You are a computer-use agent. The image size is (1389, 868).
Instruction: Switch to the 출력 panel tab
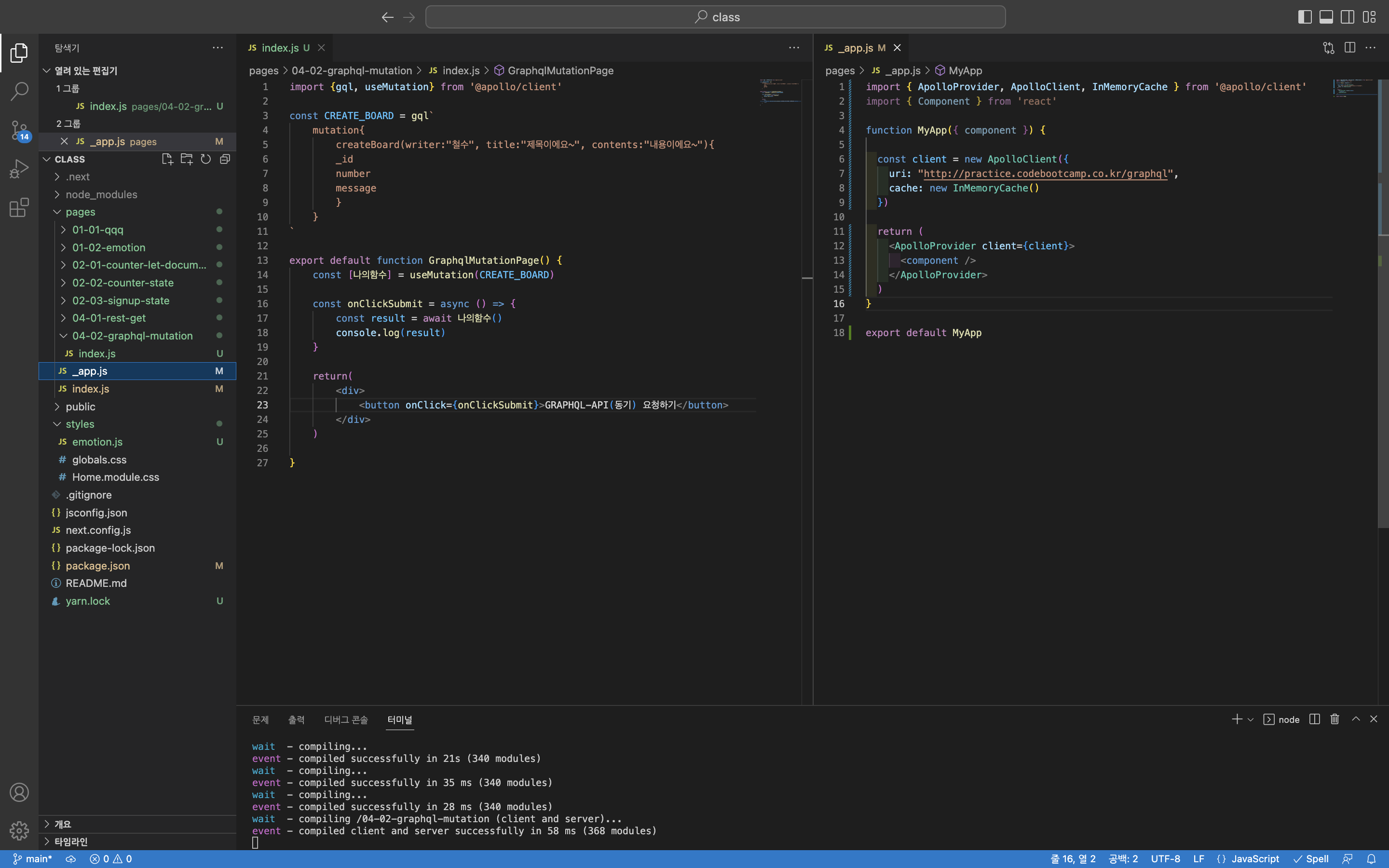click(296, 719)
